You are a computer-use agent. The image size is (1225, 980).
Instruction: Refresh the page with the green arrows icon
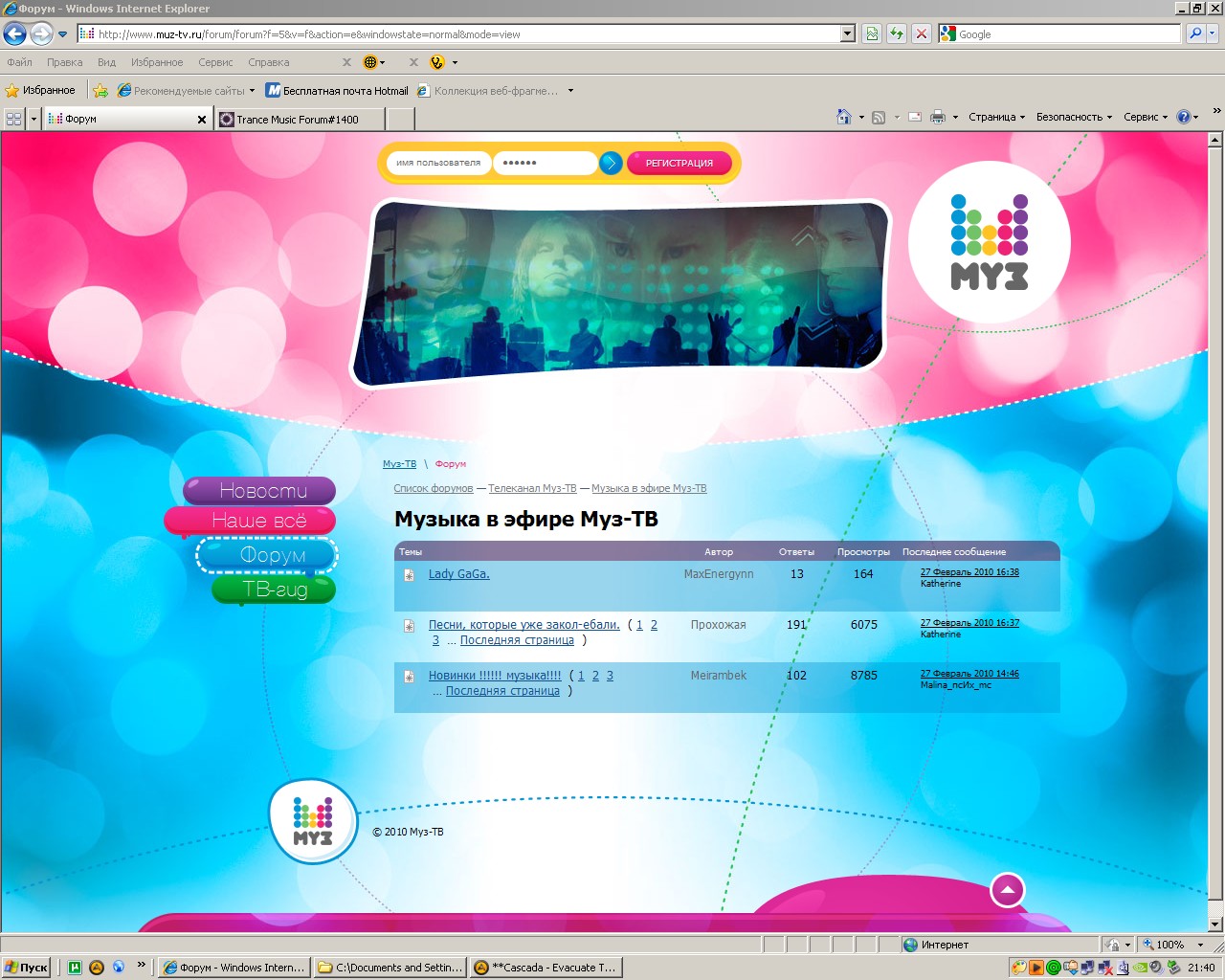point(897,34)
